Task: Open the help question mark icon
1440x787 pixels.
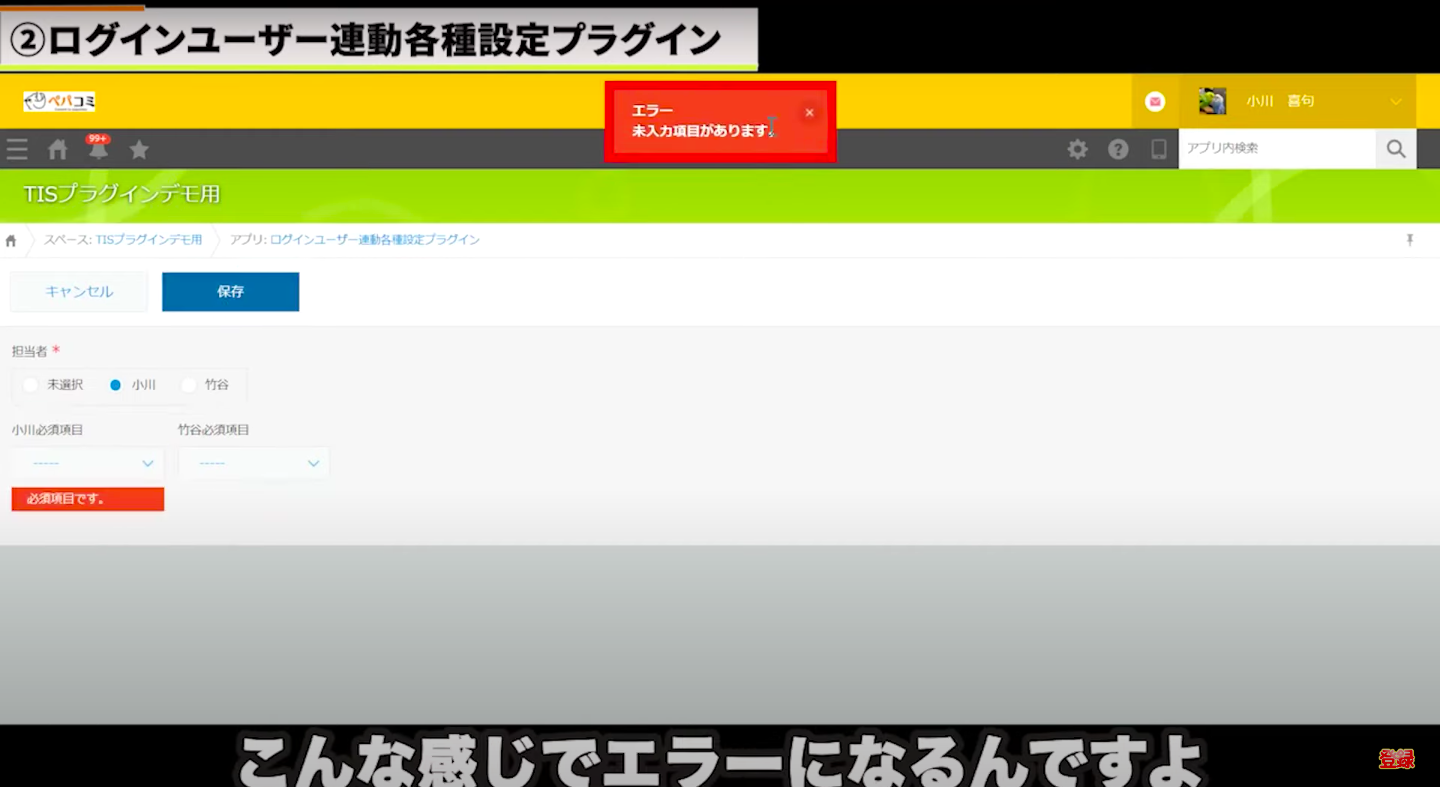Action: [x=1118, y=150]
